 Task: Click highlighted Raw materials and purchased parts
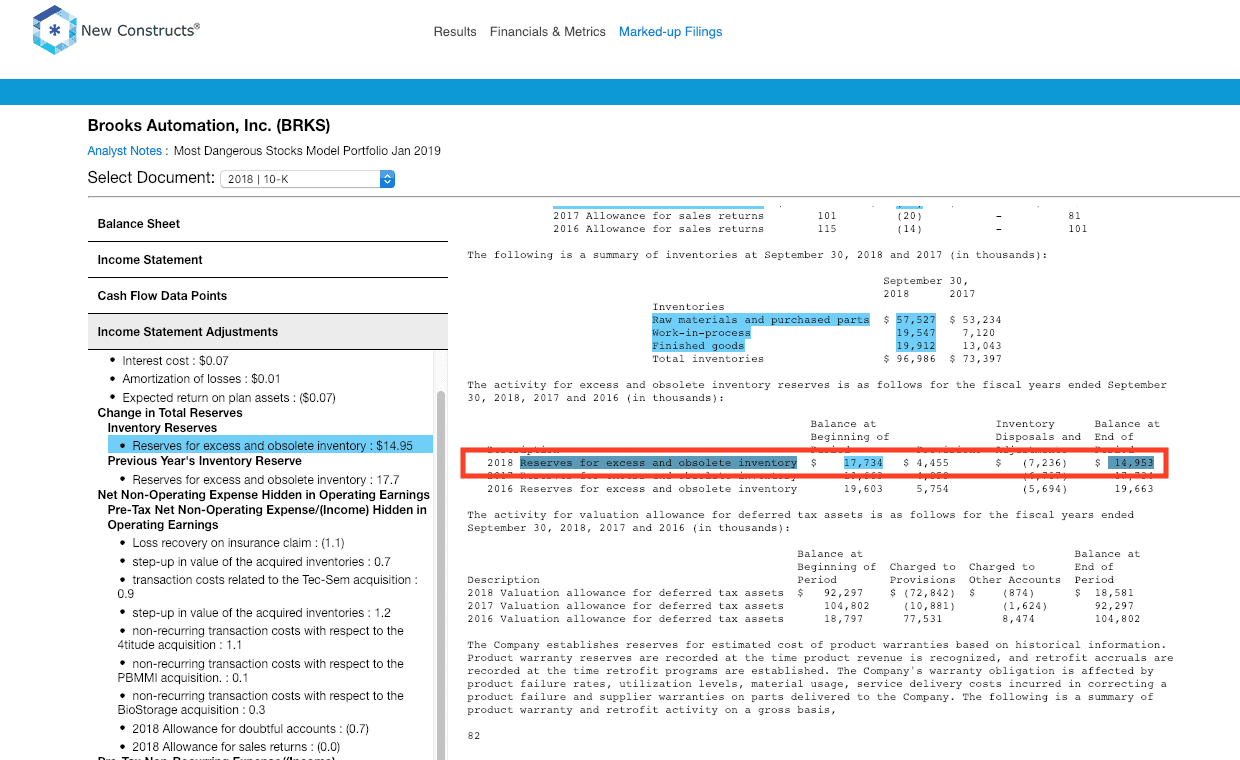tap(761, 320)
